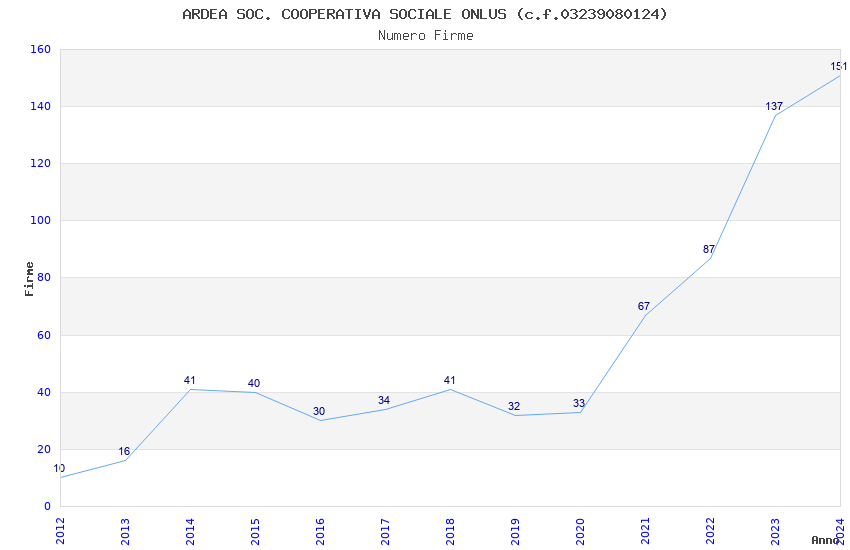Select the data label 67 for 2021
Viewport: 850px width, 550px height.
pos(643,306)
